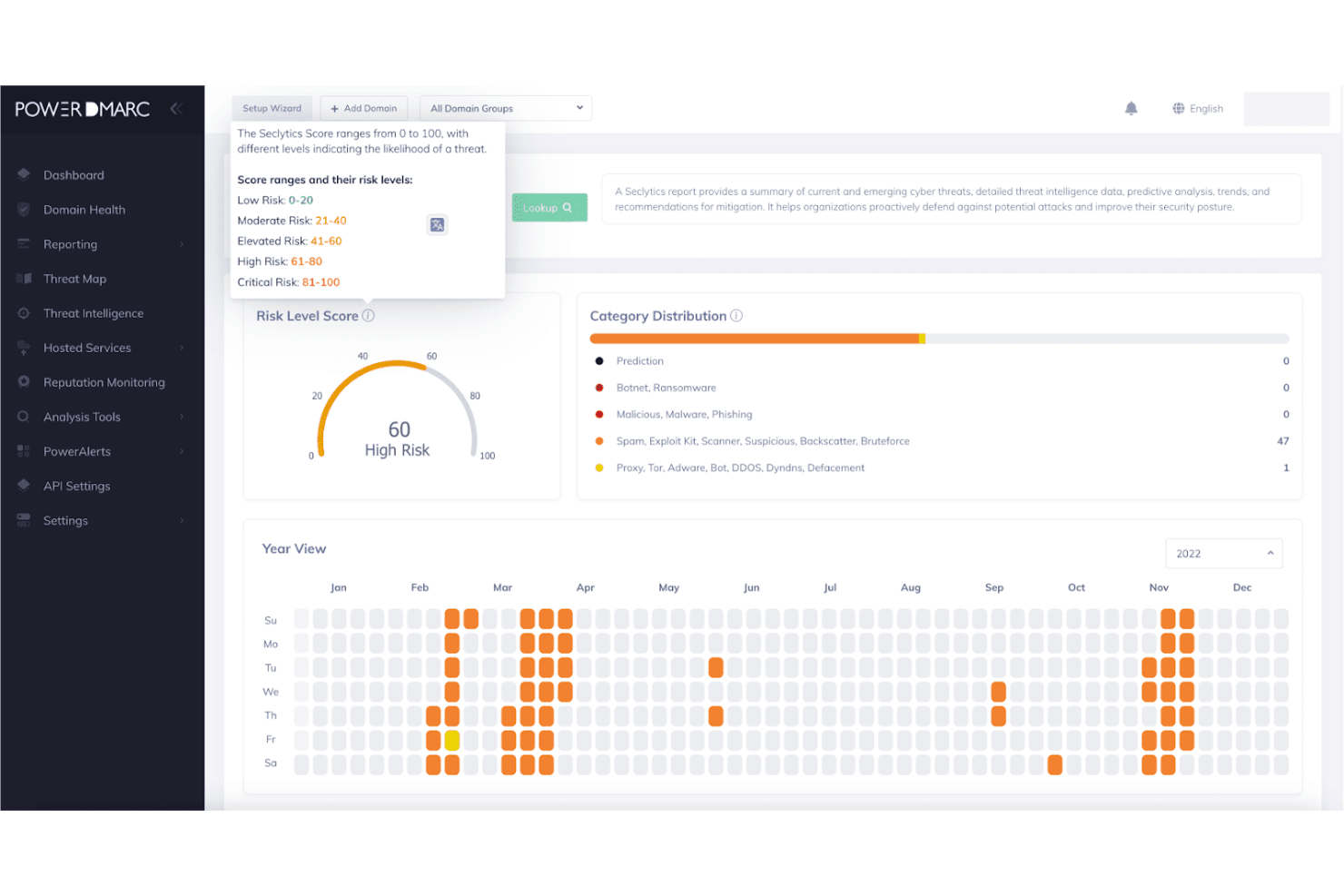The image size is (1344, 896).
Task: Click the PowerAlerts grid icon
Action: pyautogui.click(x=24, y=450)
